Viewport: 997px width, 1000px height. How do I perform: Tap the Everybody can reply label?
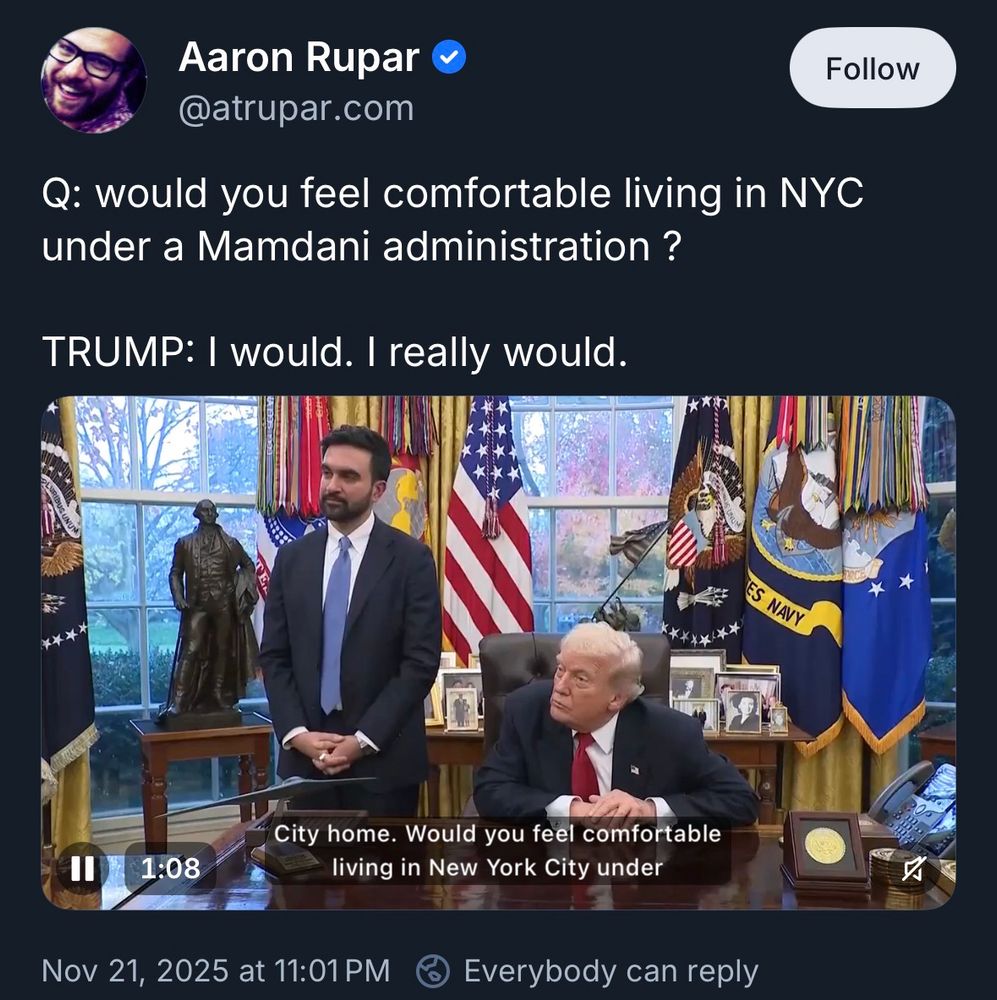(610, 971)
